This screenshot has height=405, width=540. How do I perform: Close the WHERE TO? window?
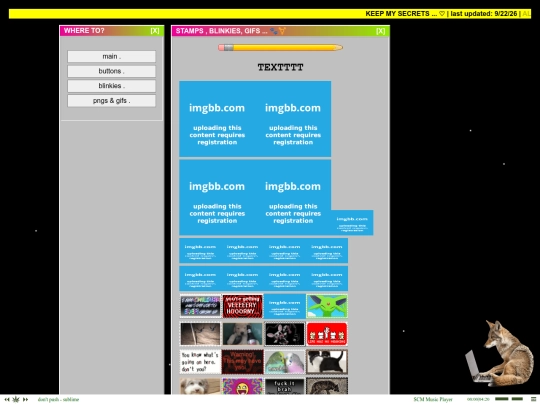point(155,31)
